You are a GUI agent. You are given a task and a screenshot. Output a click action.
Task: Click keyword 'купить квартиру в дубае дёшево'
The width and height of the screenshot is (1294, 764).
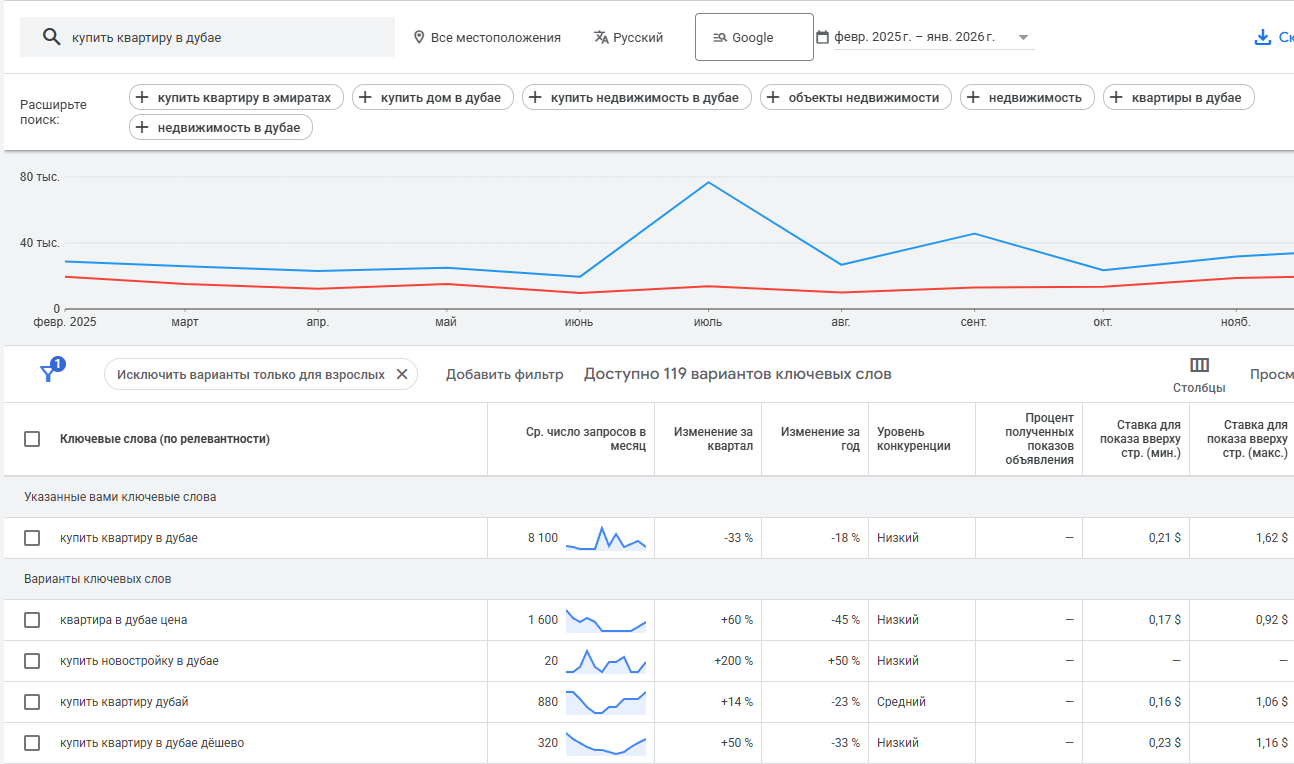[152, 743]
